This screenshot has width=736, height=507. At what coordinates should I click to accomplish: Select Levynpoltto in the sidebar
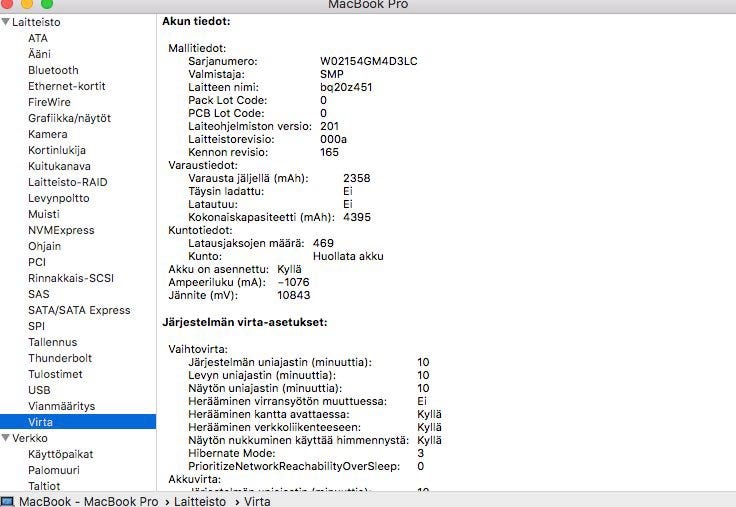coord(59,198)
